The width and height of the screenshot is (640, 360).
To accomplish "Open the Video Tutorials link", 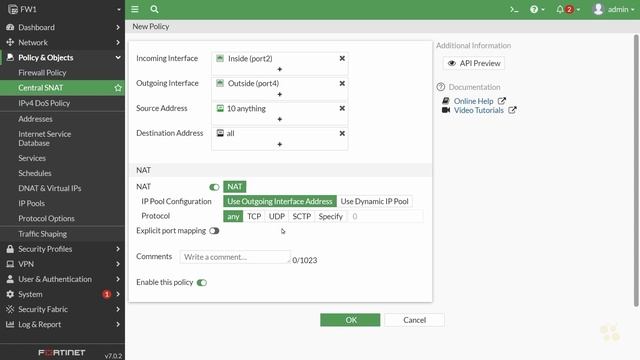I will [x=479, y=110].
